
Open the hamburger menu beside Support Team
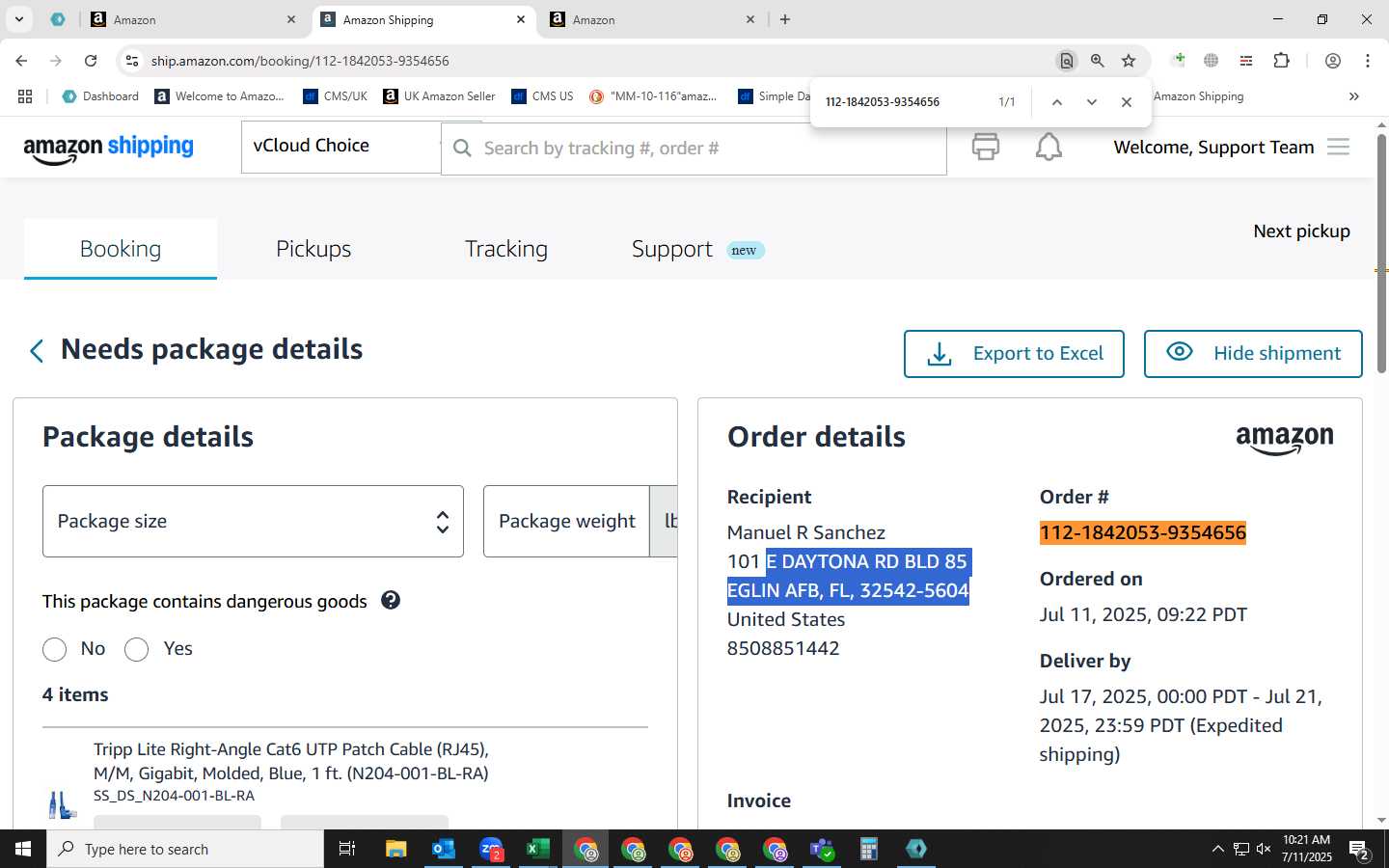[1338, 147]
